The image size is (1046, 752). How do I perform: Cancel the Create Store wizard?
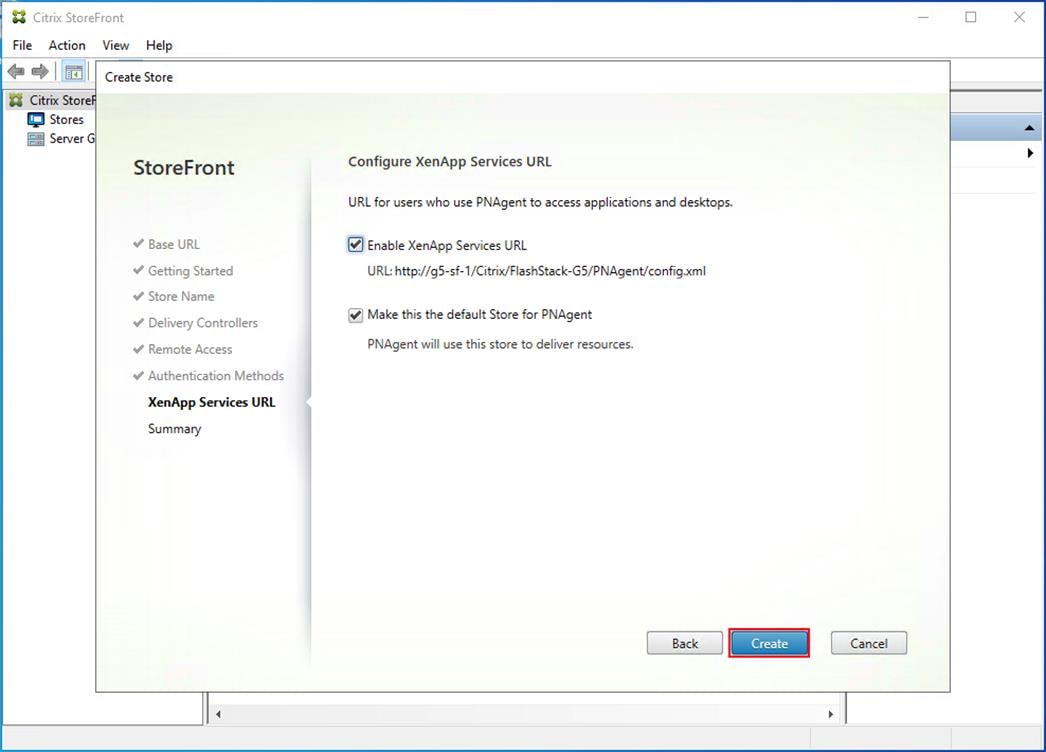[869, 643]
